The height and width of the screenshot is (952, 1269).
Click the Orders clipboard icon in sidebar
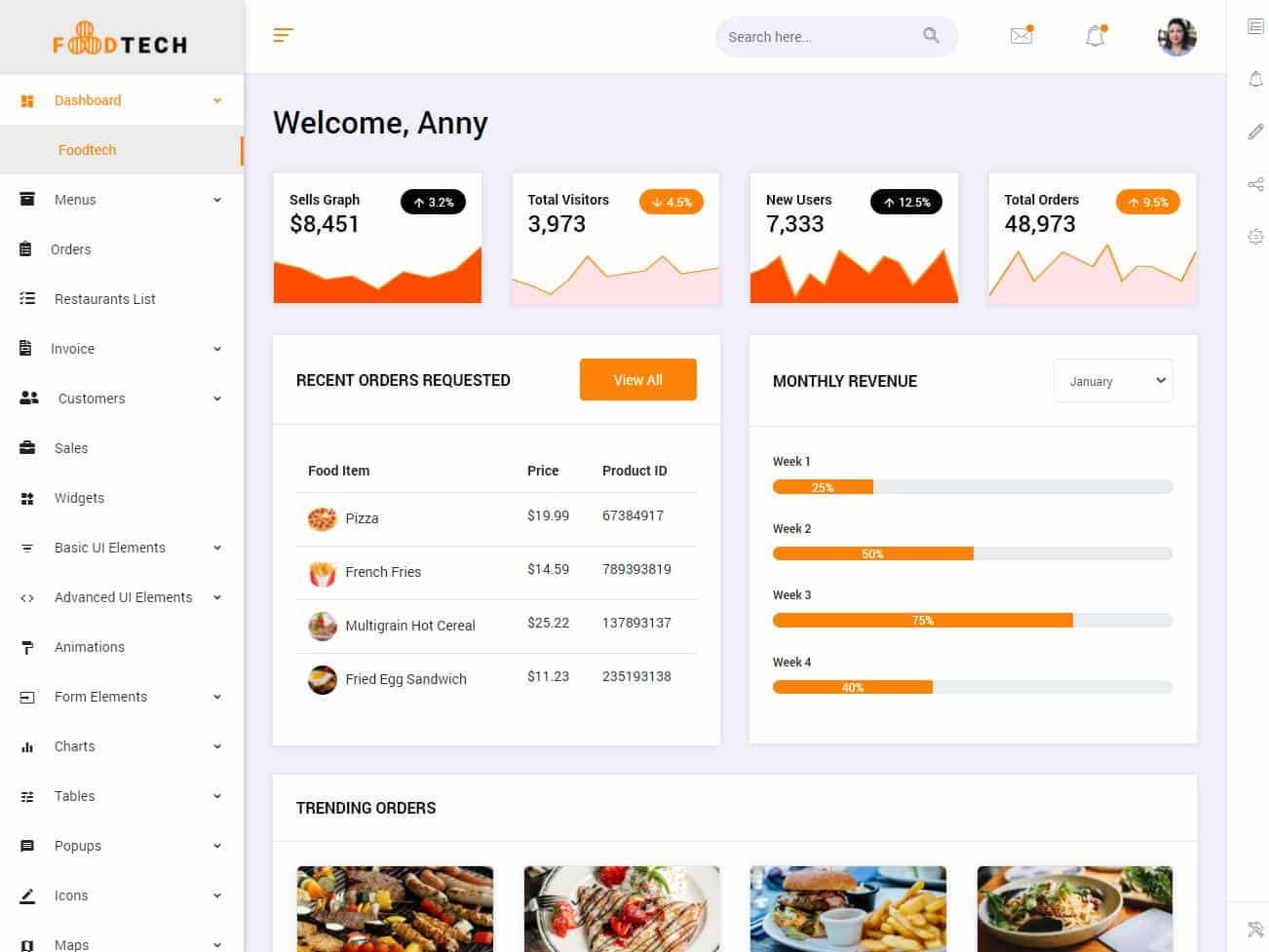click(26, 249)
